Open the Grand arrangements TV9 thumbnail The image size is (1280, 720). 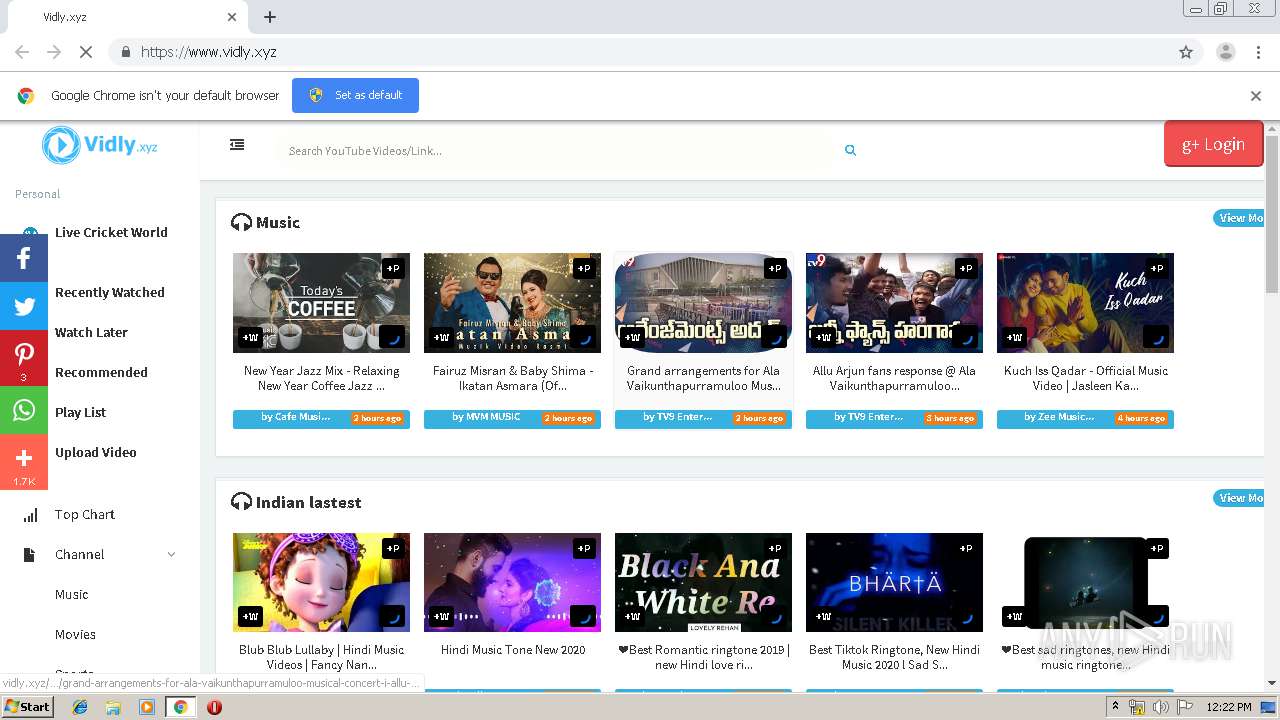703,303
